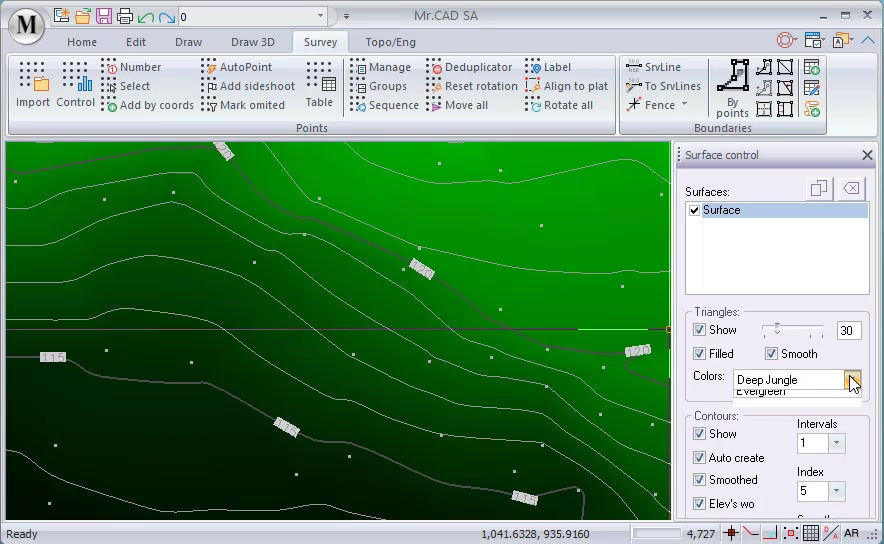Switch to the Topo/Eng tab
This screenshot has height=544, width=884.
click(390, 42)
